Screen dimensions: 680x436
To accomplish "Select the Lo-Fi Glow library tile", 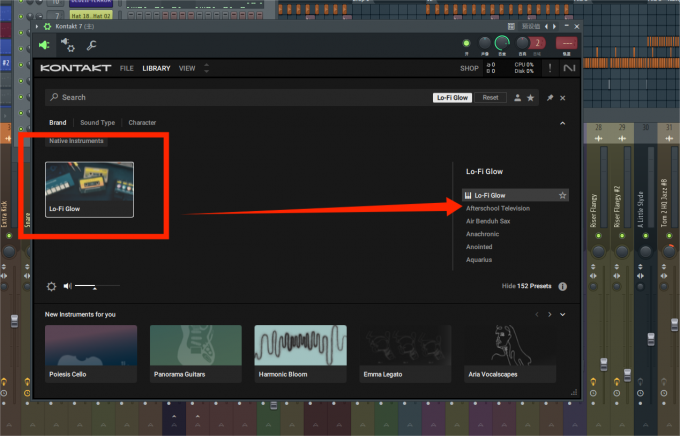I will (89, 190).
